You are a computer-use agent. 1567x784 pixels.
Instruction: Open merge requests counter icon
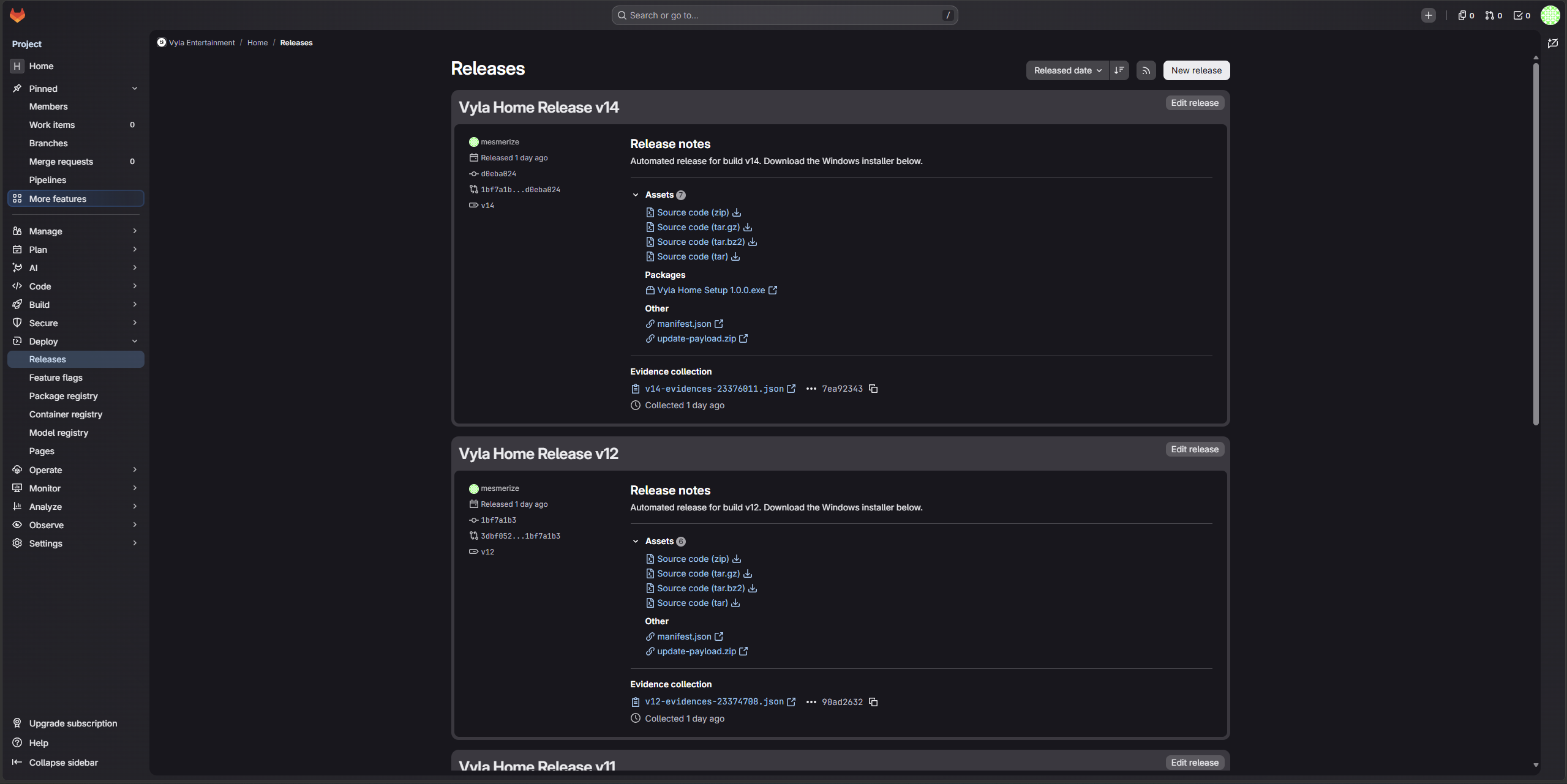(x=1494, y=15)
